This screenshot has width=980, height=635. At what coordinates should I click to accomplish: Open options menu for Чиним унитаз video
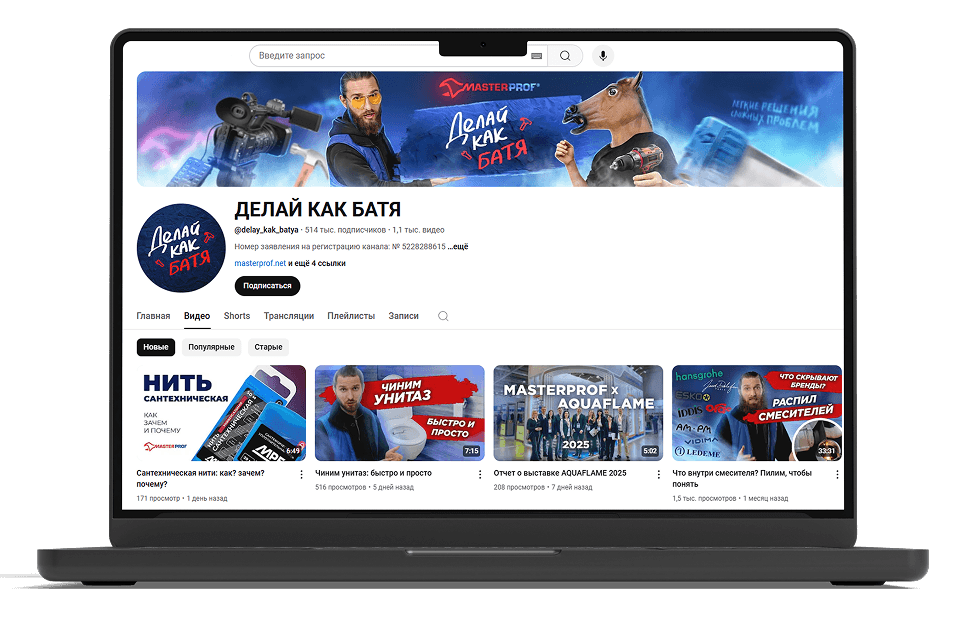coord(480,474)
